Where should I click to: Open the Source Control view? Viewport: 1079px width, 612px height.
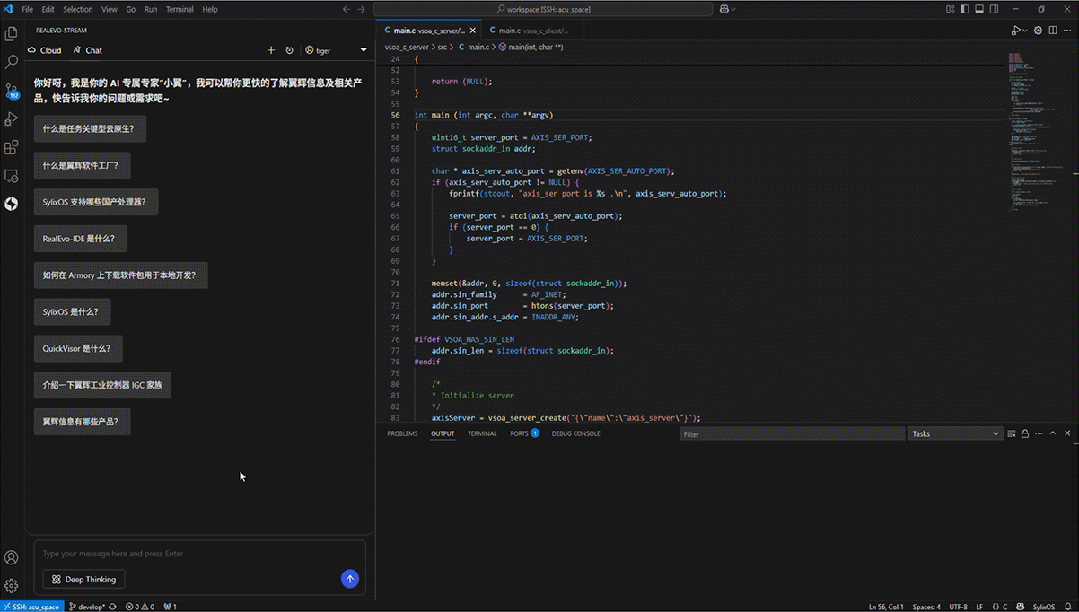click(x=11, y=91)
